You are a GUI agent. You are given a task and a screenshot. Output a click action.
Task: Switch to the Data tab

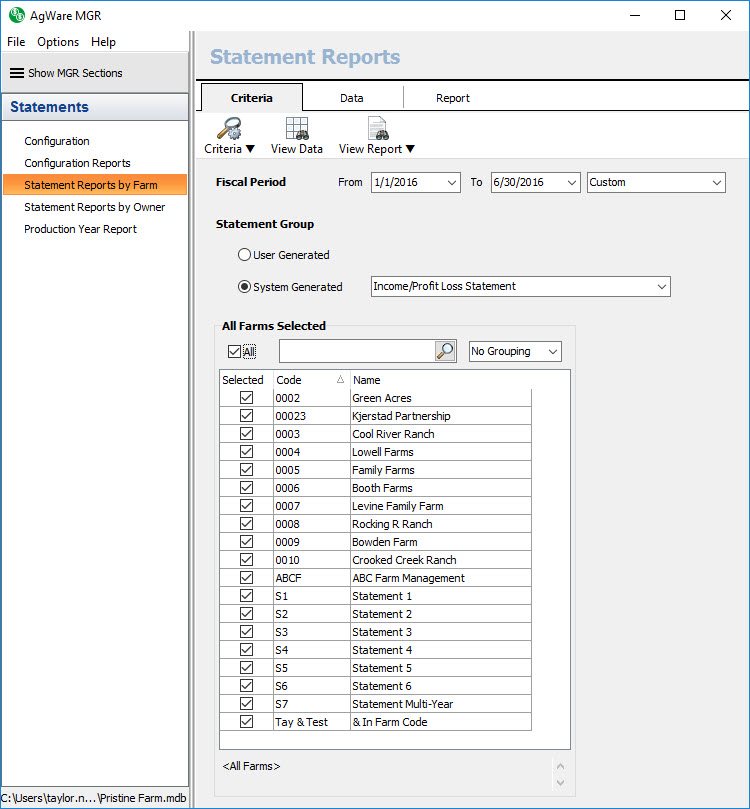pyautogui.click(x=351, y=98)
